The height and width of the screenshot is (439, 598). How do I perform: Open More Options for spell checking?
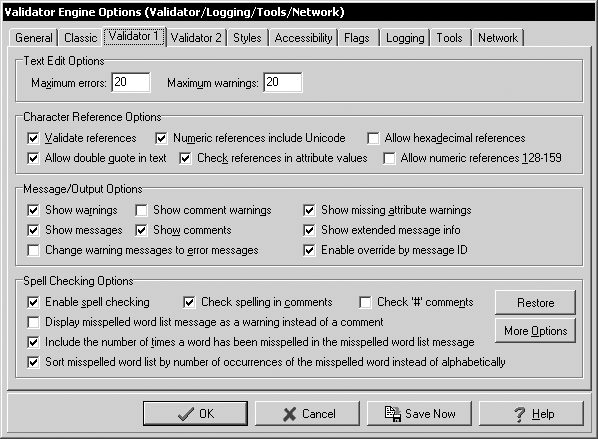coord(535,331)
